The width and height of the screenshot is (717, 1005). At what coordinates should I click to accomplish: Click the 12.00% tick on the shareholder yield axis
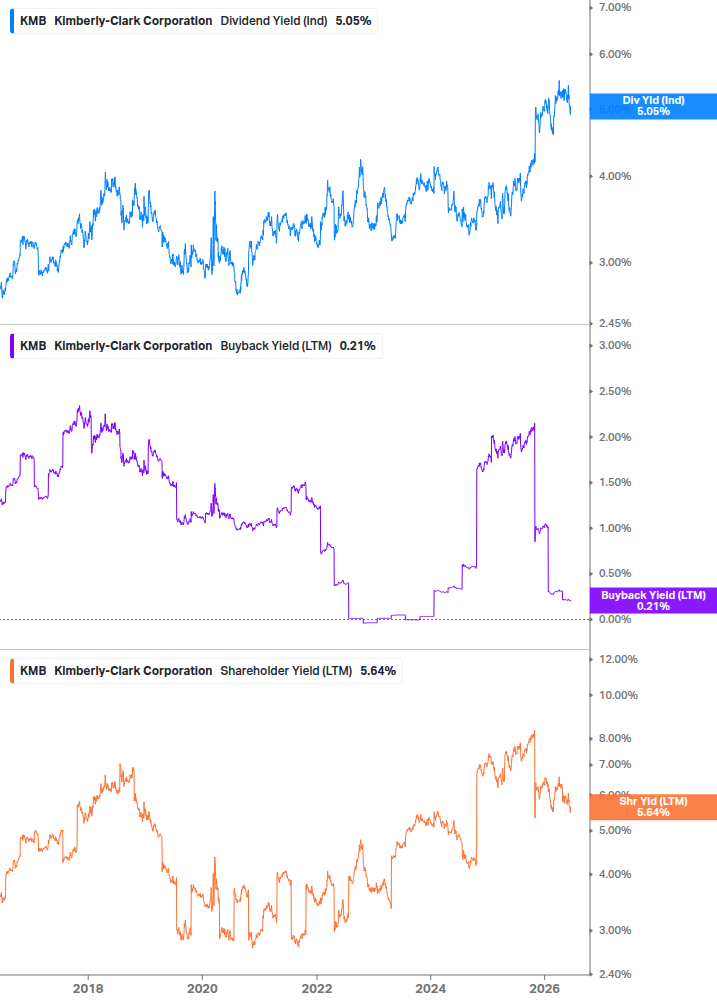618,659
